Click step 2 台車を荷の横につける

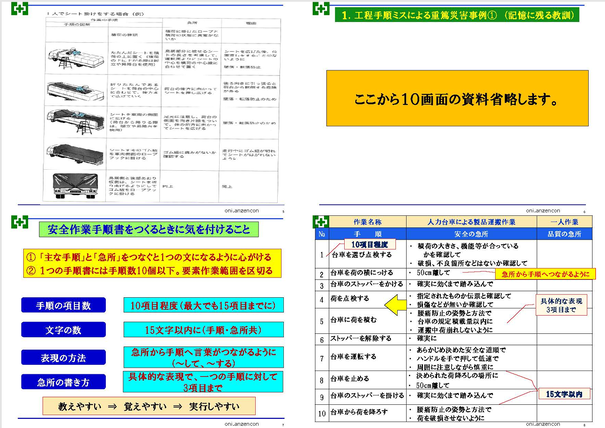(362, 273)
